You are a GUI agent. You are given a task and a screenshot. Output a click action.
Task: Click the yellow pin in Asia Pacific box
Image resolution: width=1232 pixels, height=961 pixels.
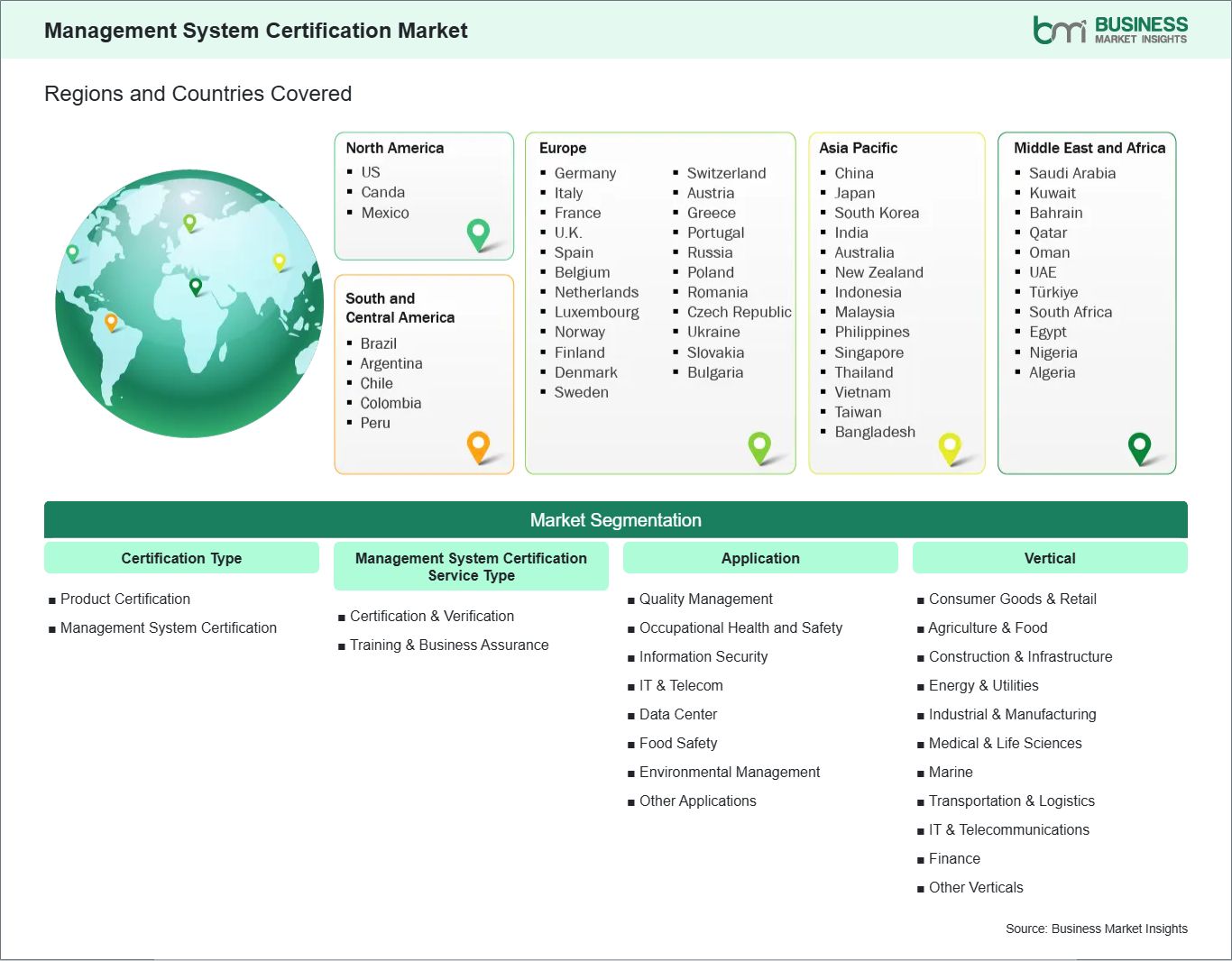tap(950, 446)
